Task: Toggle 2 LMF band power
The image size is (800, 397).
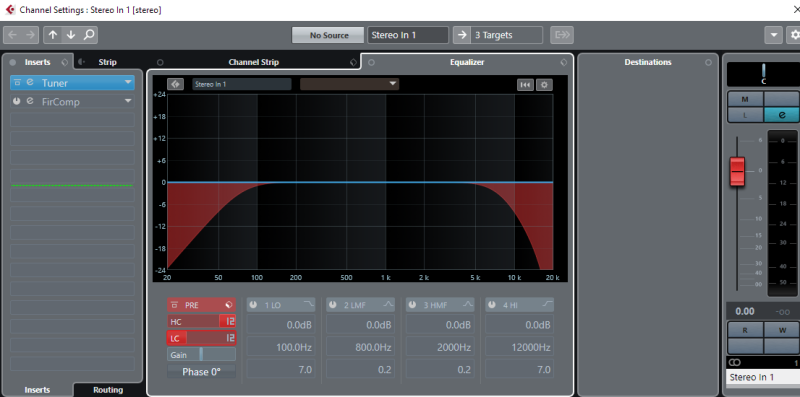Action: pyautogui.click(x=333, y=305)
